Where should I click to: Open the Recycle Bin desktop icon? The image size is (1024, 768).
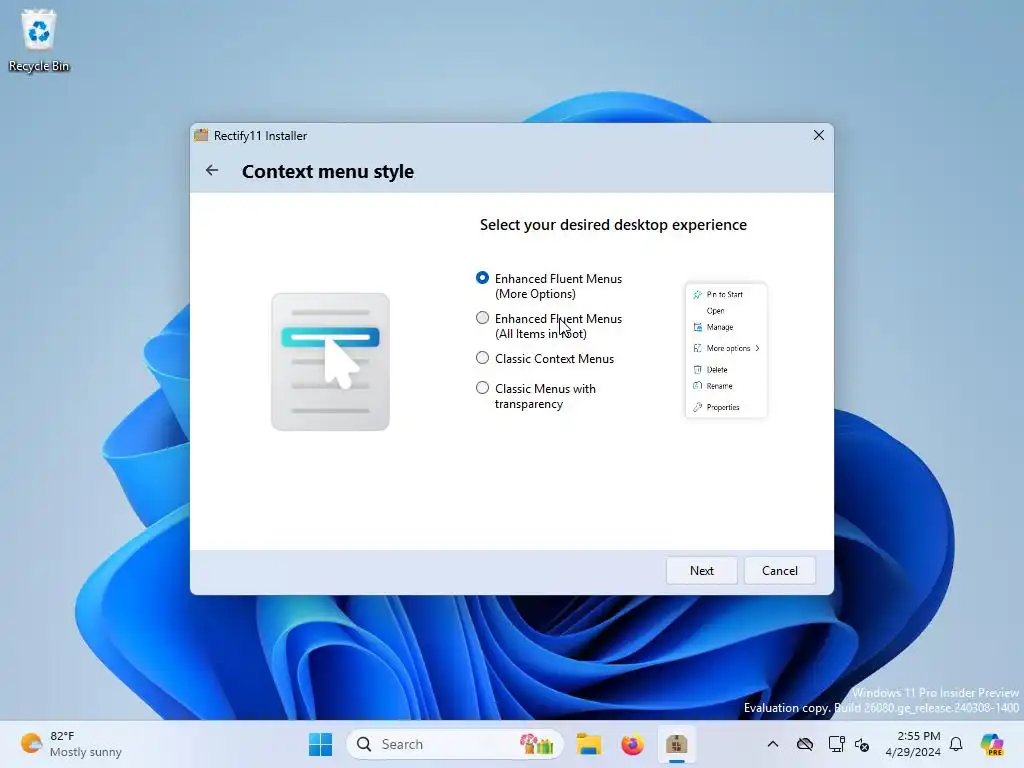click(39, 40)
